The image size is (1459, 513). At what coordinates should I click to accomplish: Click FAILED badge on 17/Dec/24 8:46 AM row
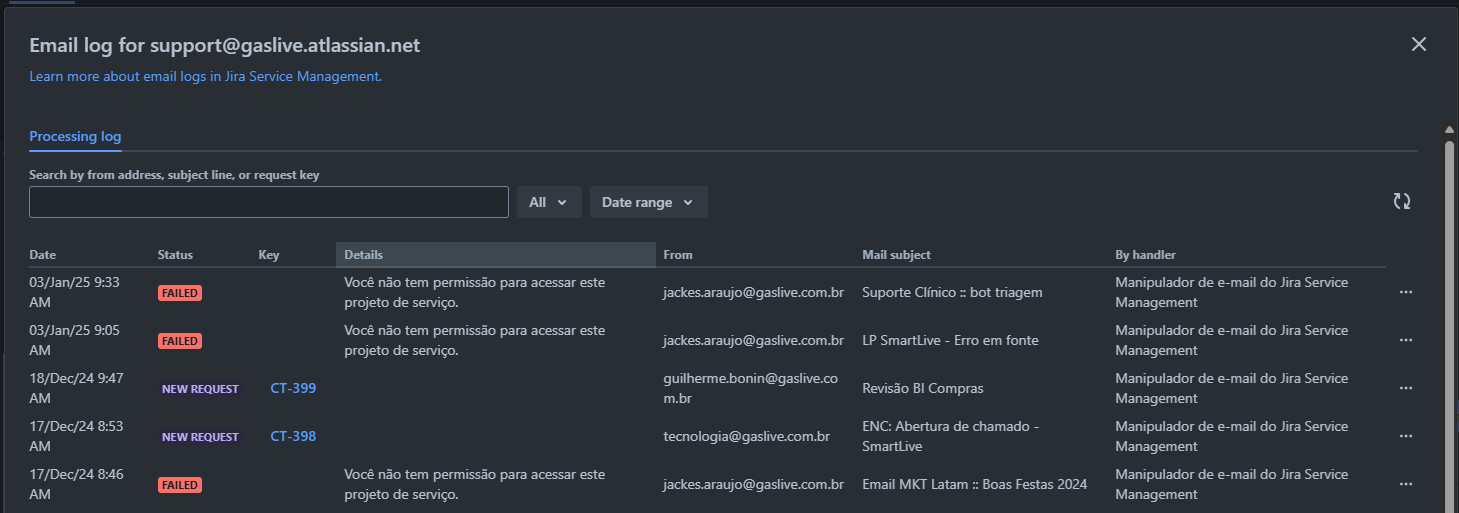(180, 485)
